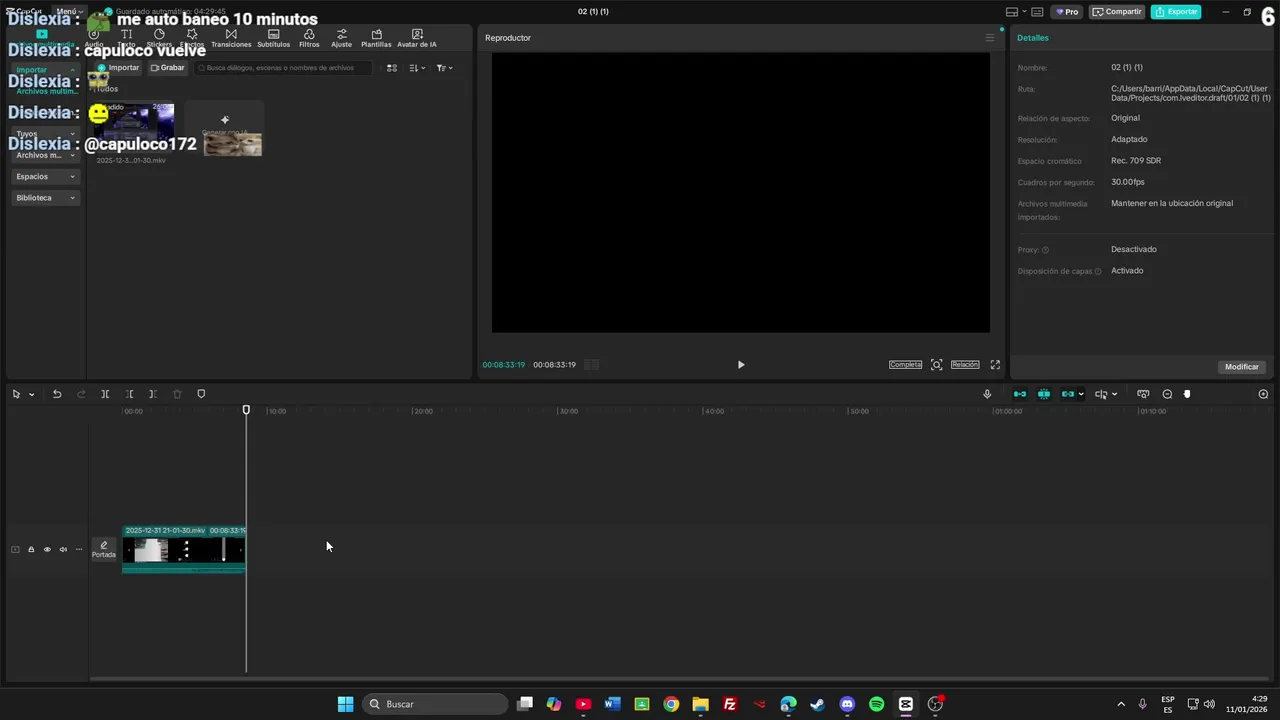Click the playhead marker on the ruler

pos(246,410)
